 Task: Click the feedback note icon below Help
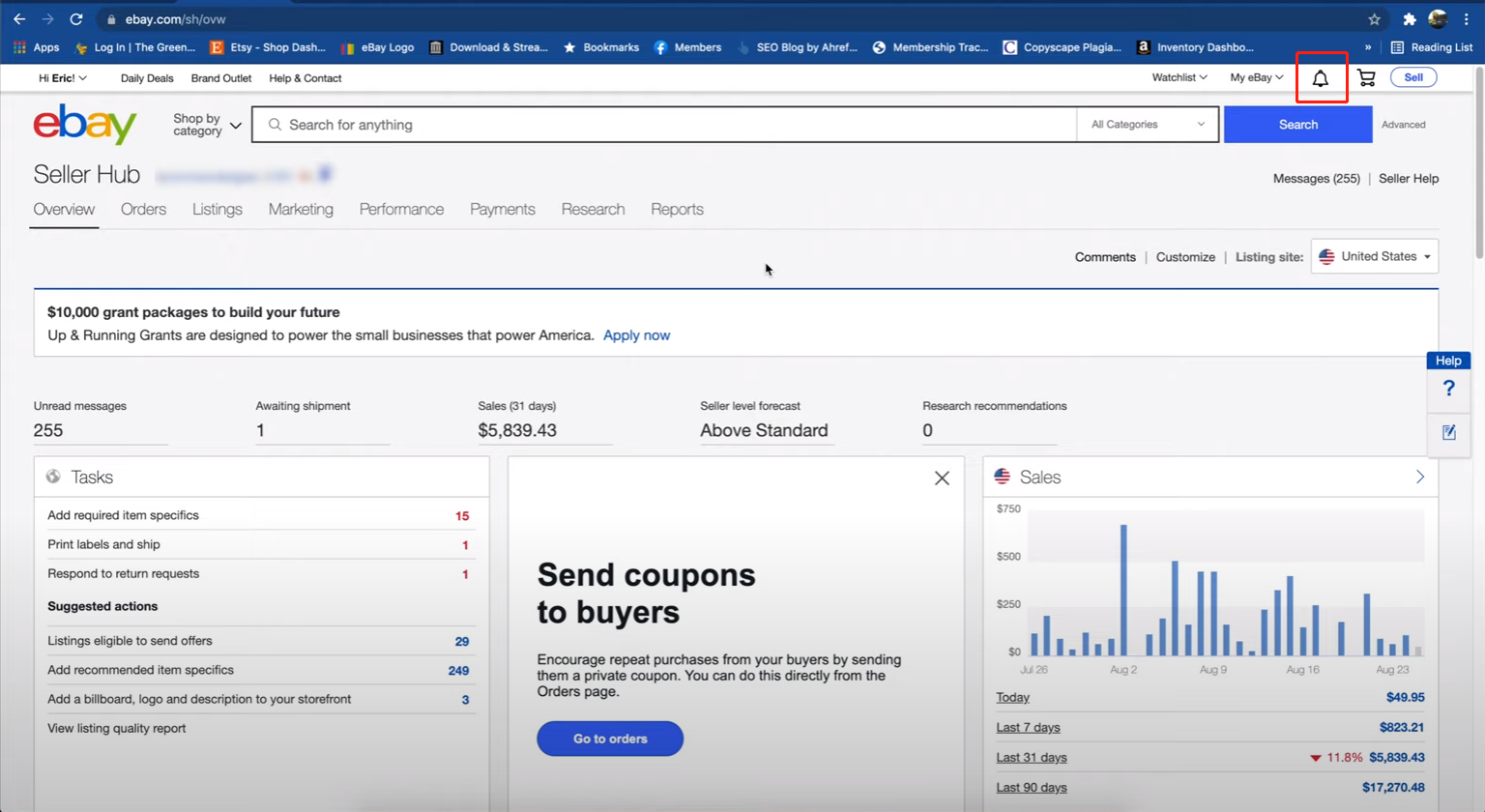point(1448,432)
